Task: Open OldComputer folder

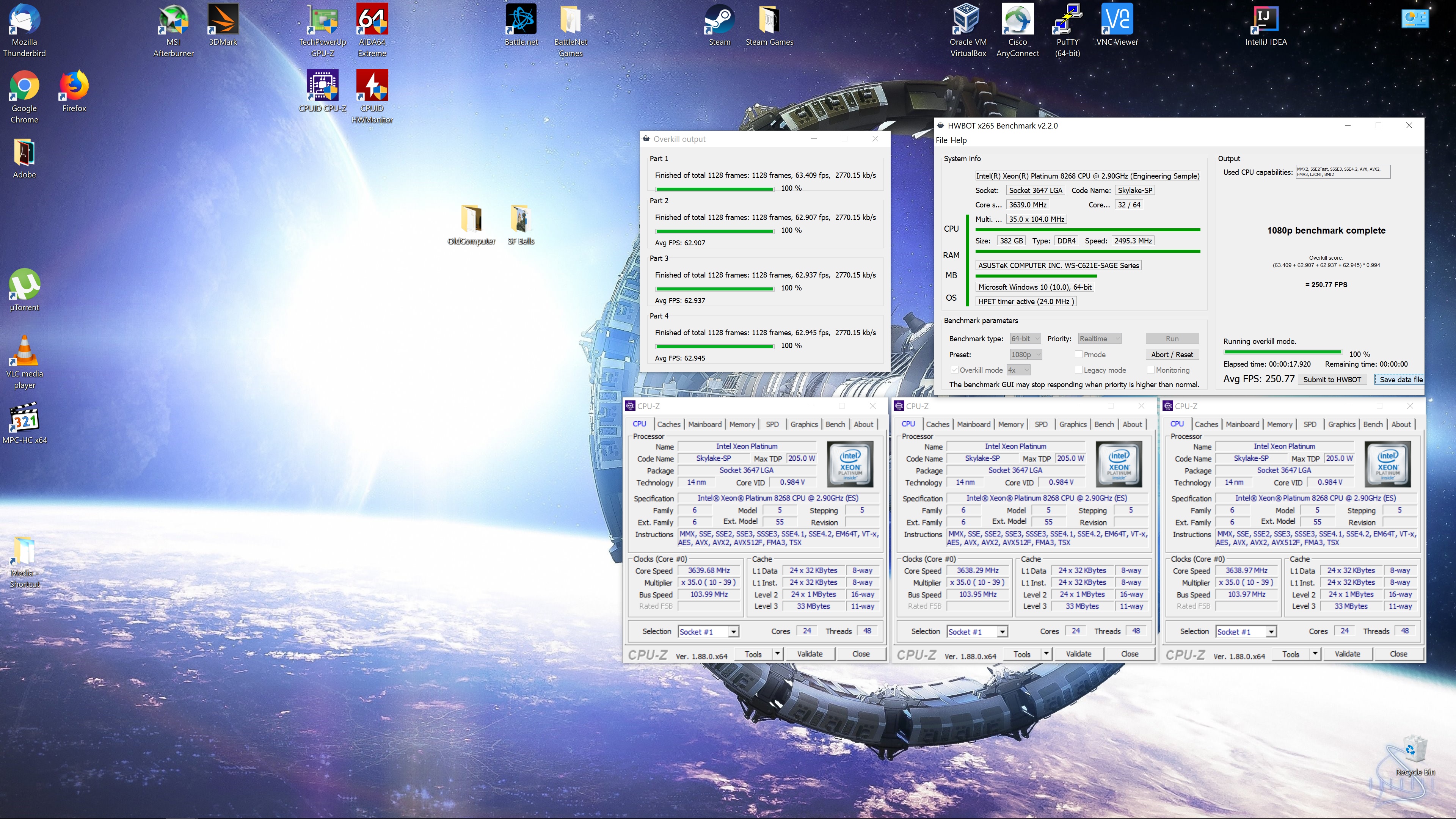Action: 471,224
